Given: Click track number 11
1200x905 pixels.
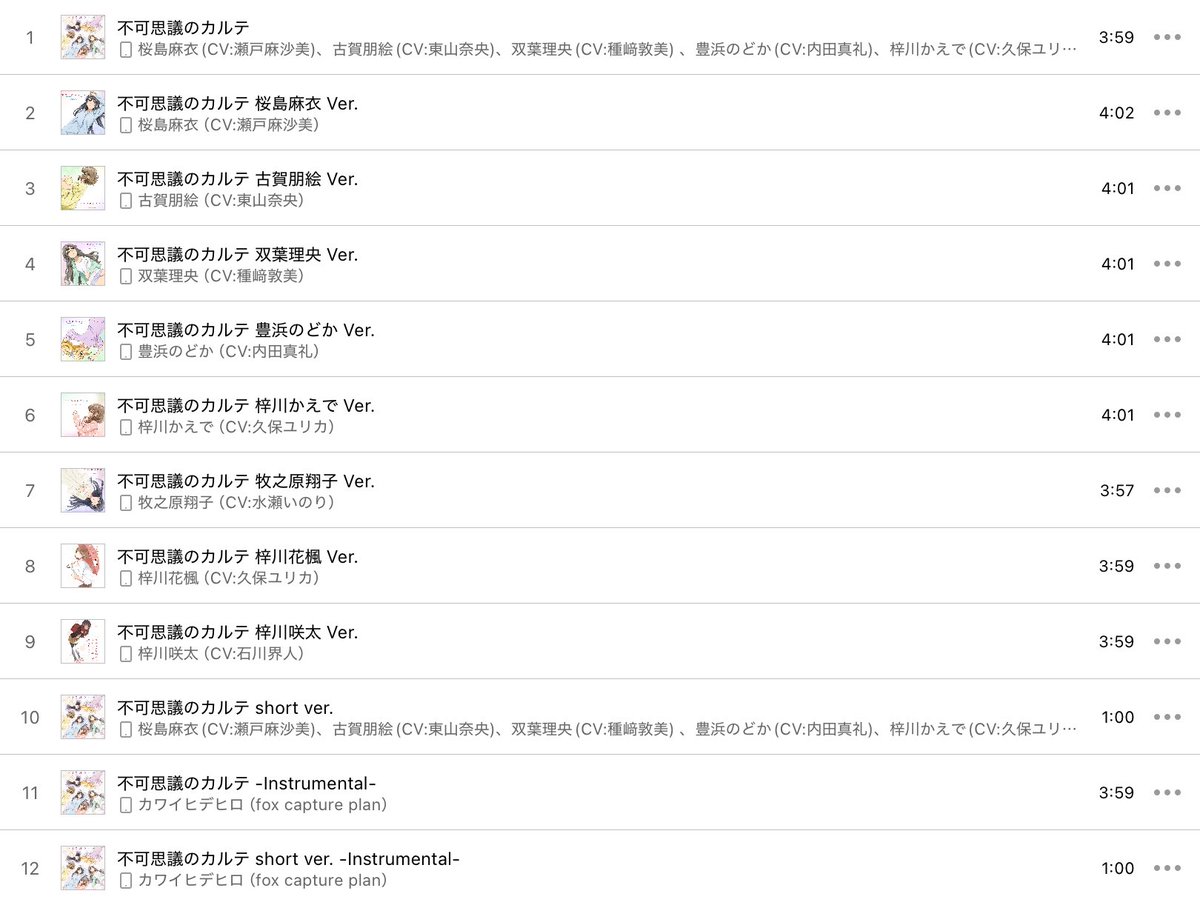Looking at the screenshot, I should [x=30, y=792].
